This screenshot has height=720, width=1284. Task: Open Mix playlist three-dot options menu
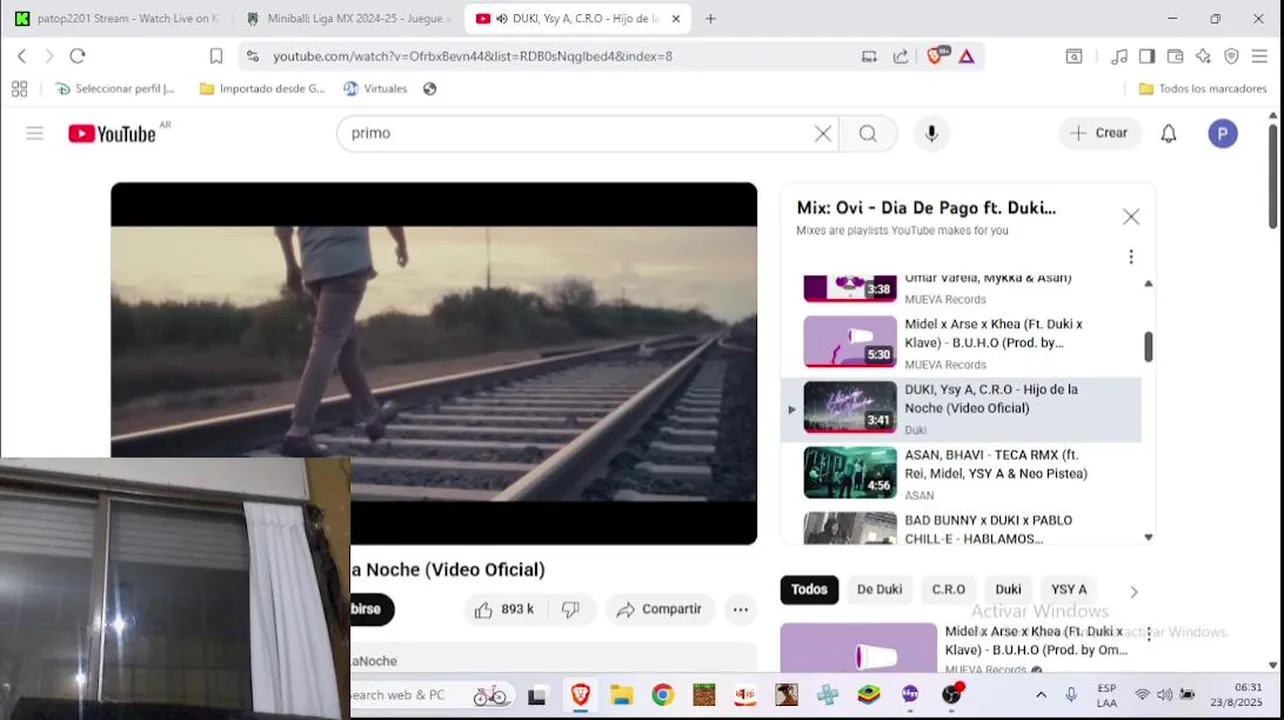click(x=1131, y=257)
